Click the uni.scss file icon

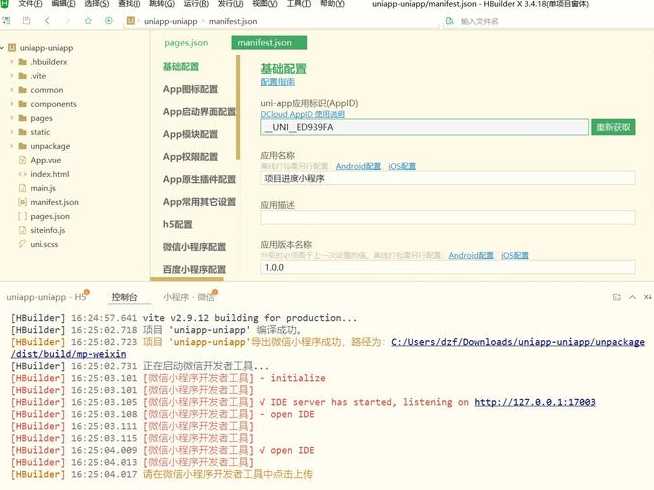(23, 244)
